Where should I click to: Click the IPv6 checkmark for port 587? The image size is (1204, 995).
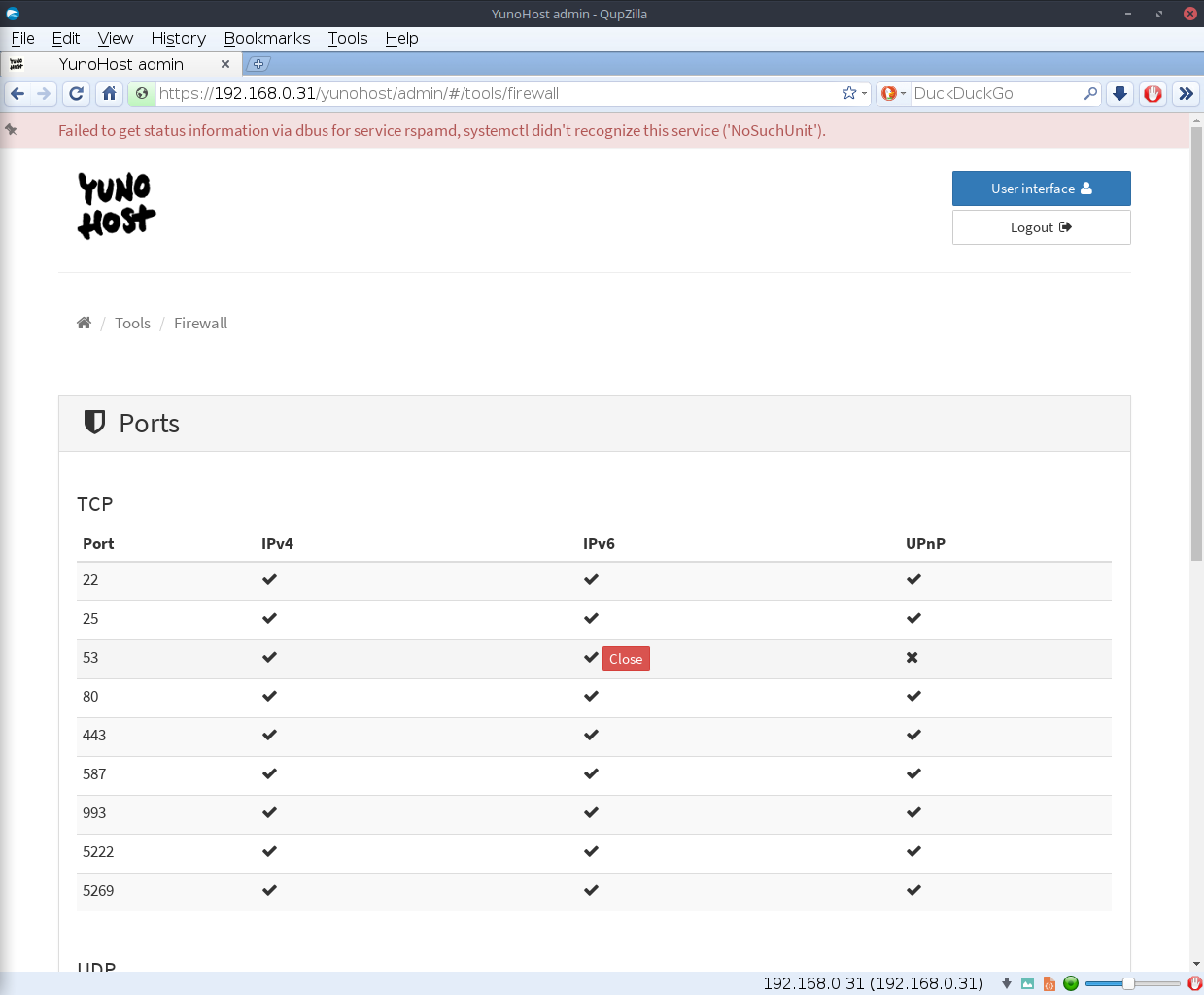(x=591, y=773)
